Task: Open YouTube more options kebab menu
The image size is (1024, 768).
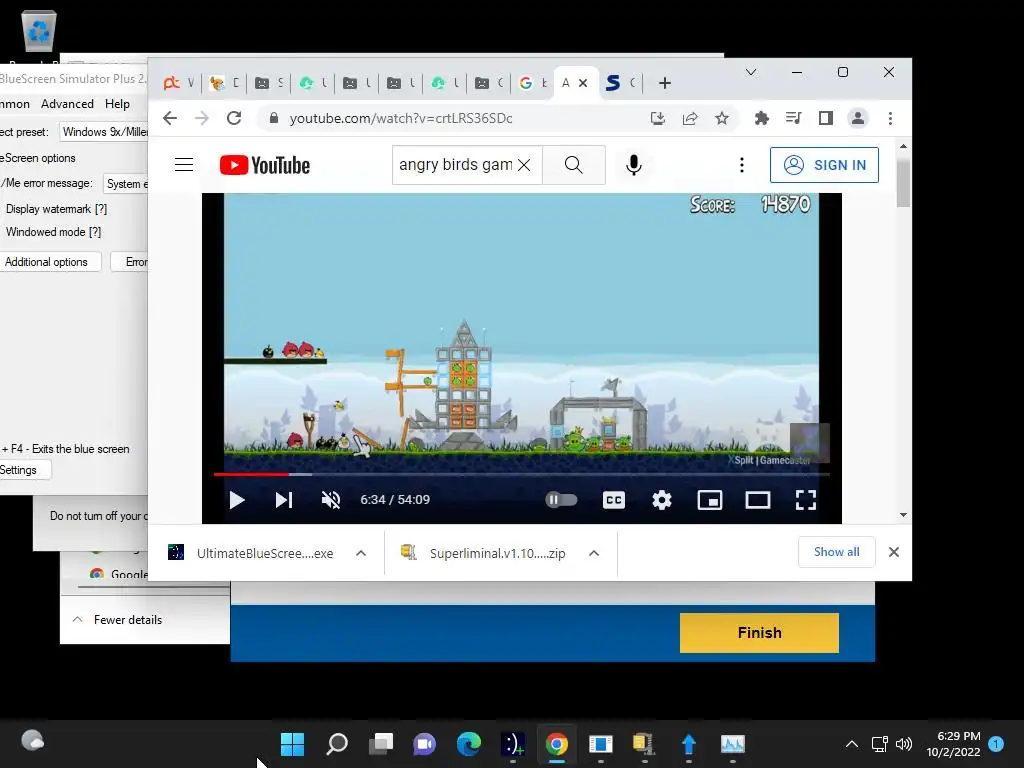Action: click(742, 165)
